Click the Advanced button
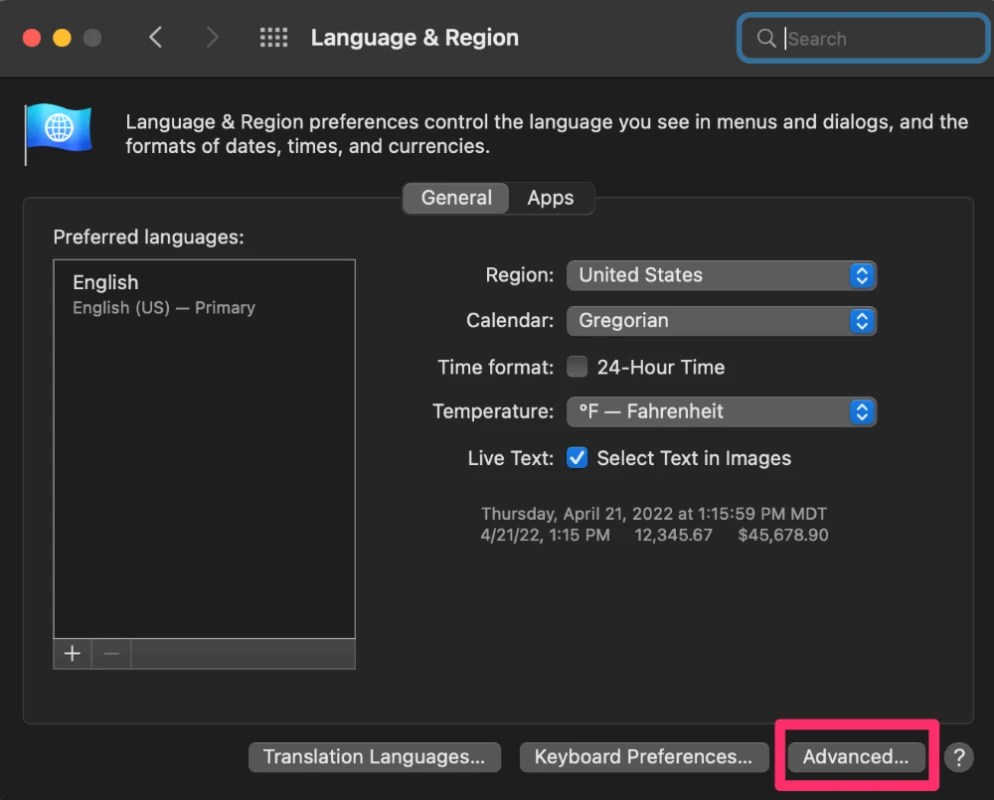The height and width of the screenshot is (800, 994). pos(855,757)
